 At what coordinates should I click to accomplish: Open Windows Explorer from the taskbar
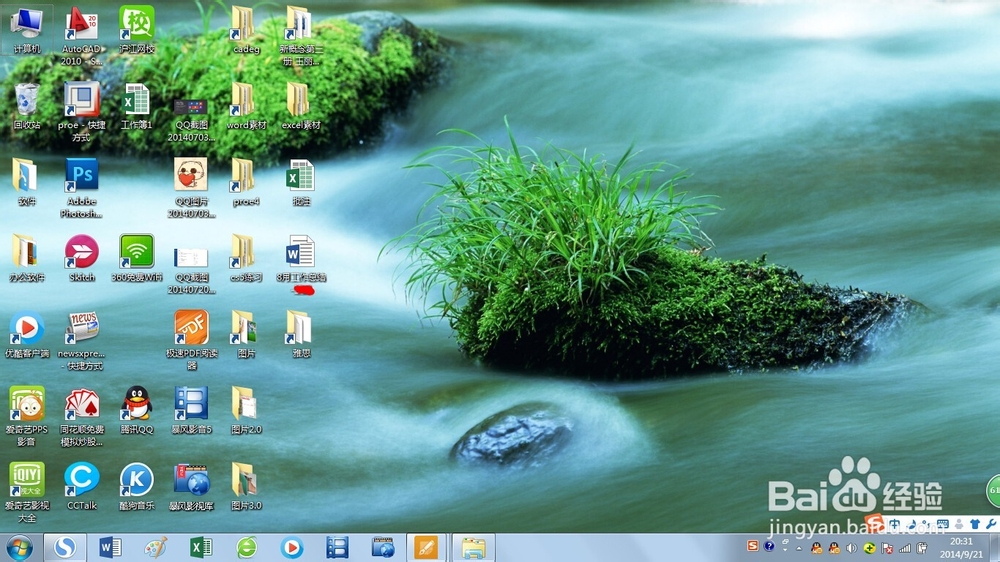[x=473, y=547]
